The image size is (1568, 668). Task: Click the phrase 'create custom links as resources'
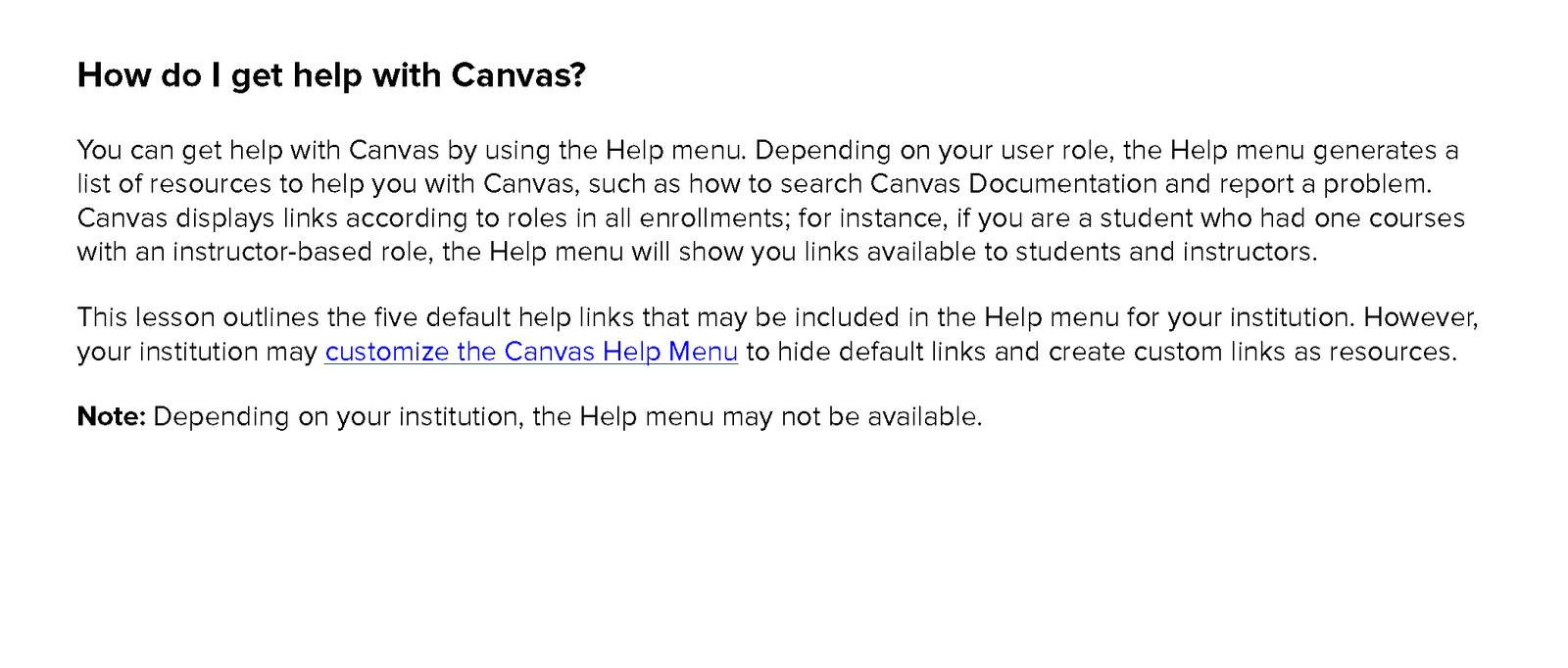pyautogui.click(x=1249, y=352)
